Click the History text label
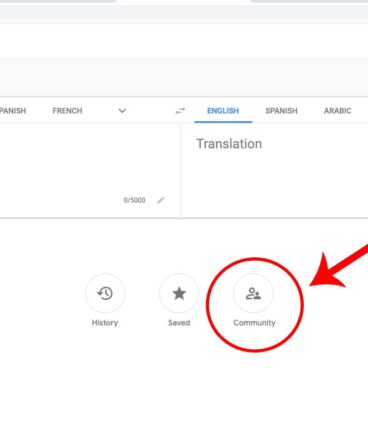 tap(105, 323)
